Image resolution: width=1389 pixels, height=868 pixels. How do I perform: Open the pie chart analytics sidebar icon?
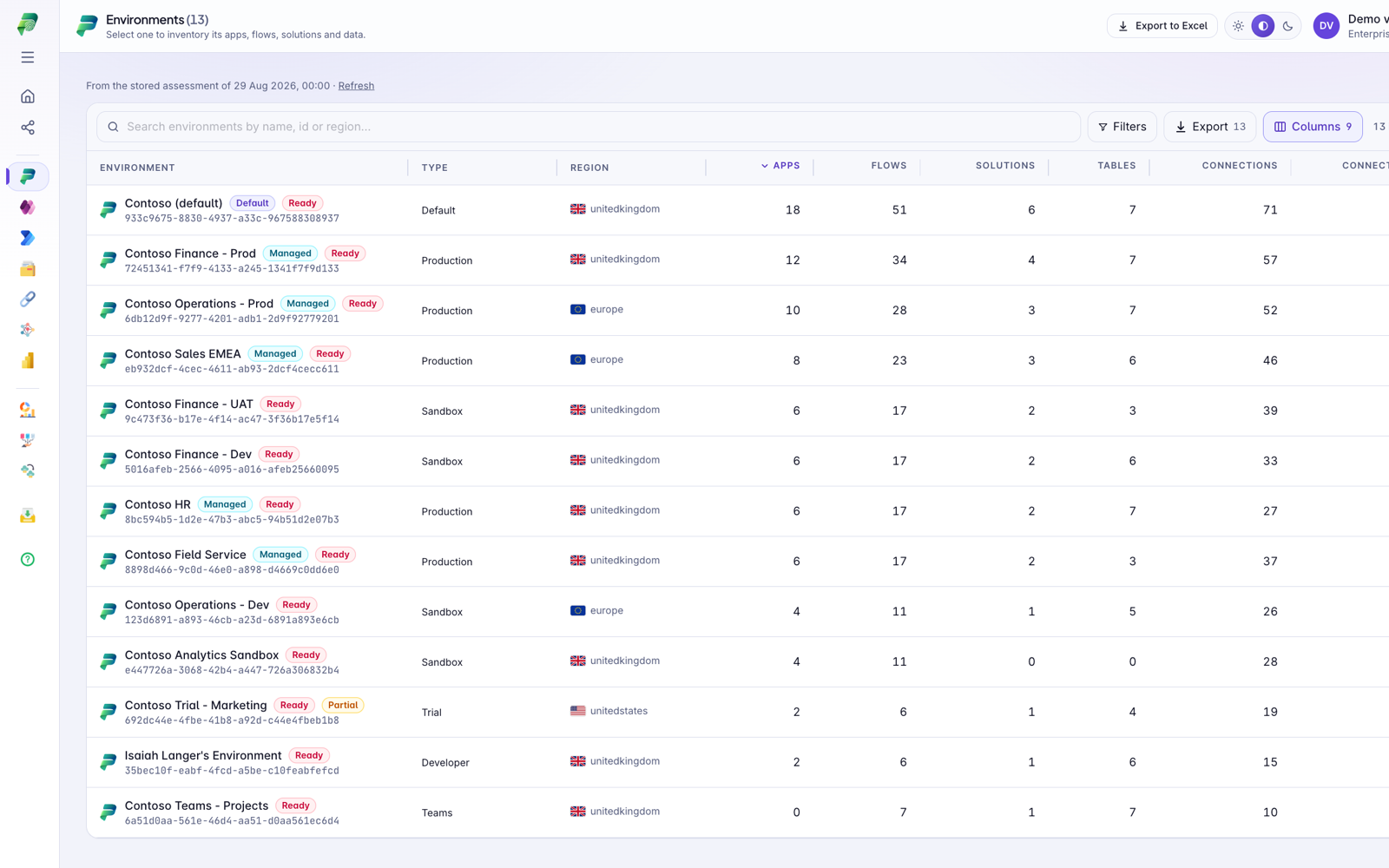(28, 410)
